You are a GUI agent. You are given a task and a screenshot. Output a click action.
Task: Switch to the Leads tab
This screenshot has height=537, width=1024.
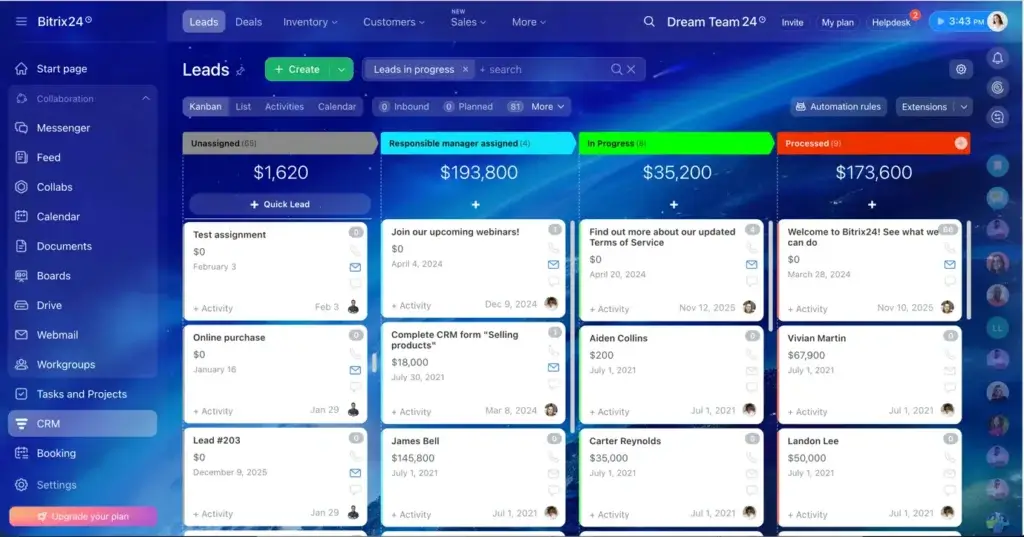click(204, 22)
